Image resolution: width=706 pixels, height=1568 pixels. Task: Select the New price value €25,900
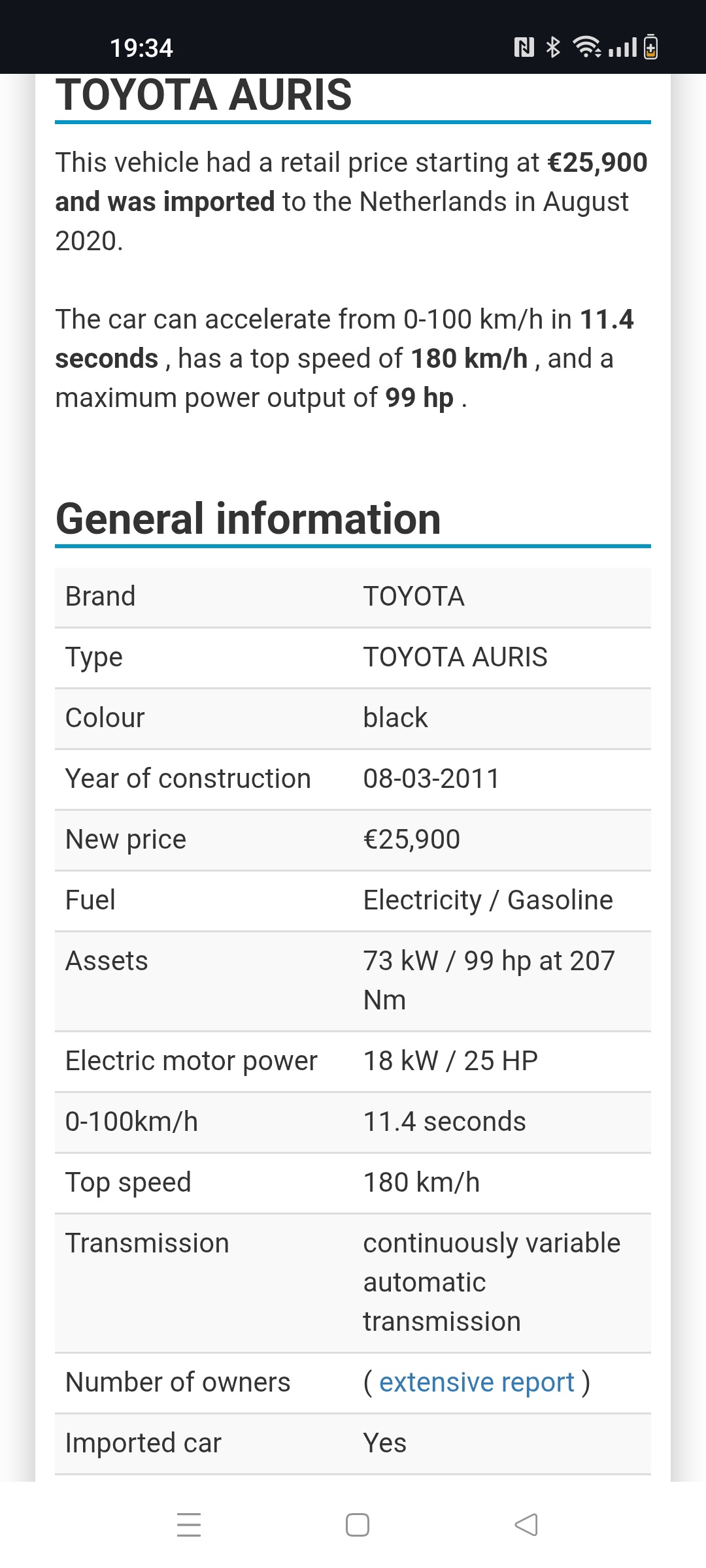412,840
